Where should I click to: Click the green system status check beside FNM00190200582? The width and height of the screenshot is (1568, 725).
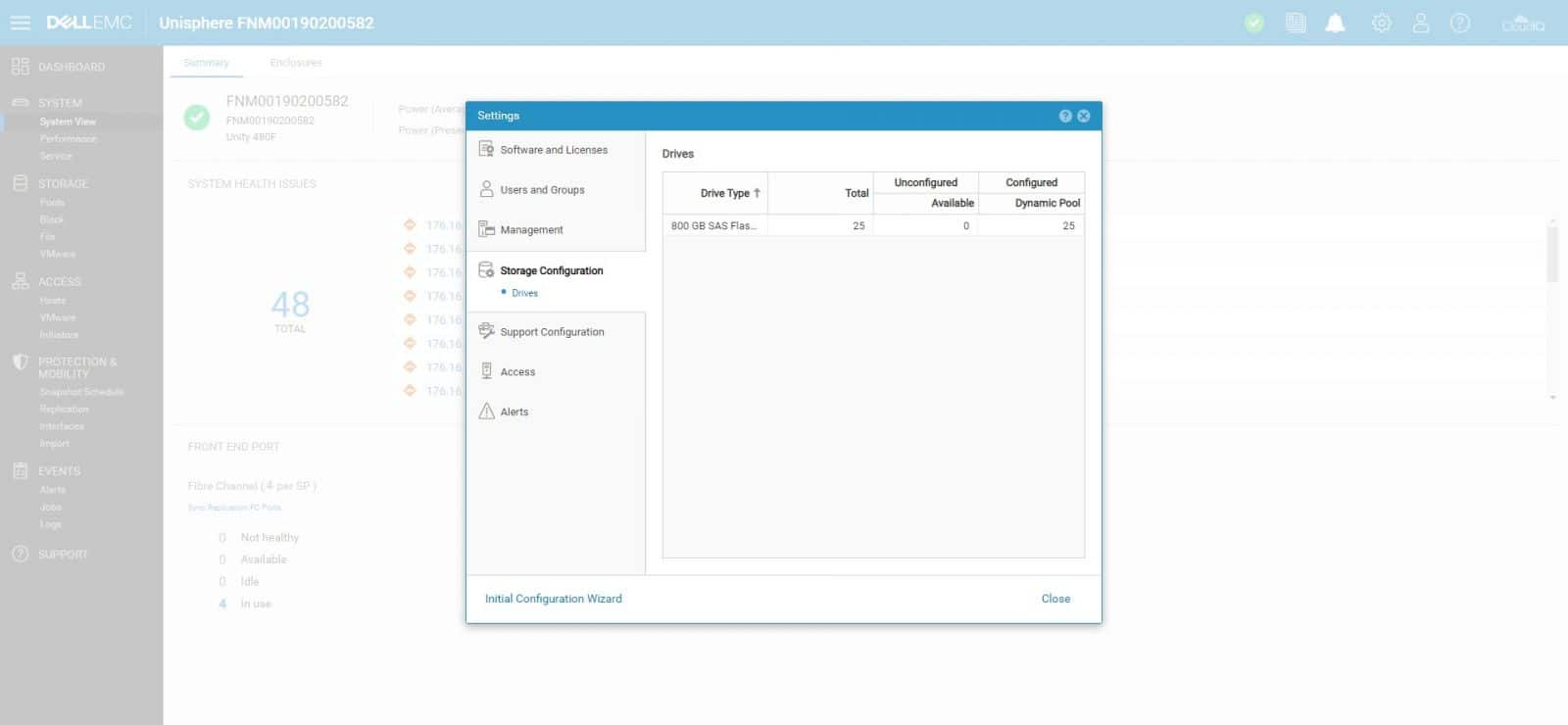[197, 118]
